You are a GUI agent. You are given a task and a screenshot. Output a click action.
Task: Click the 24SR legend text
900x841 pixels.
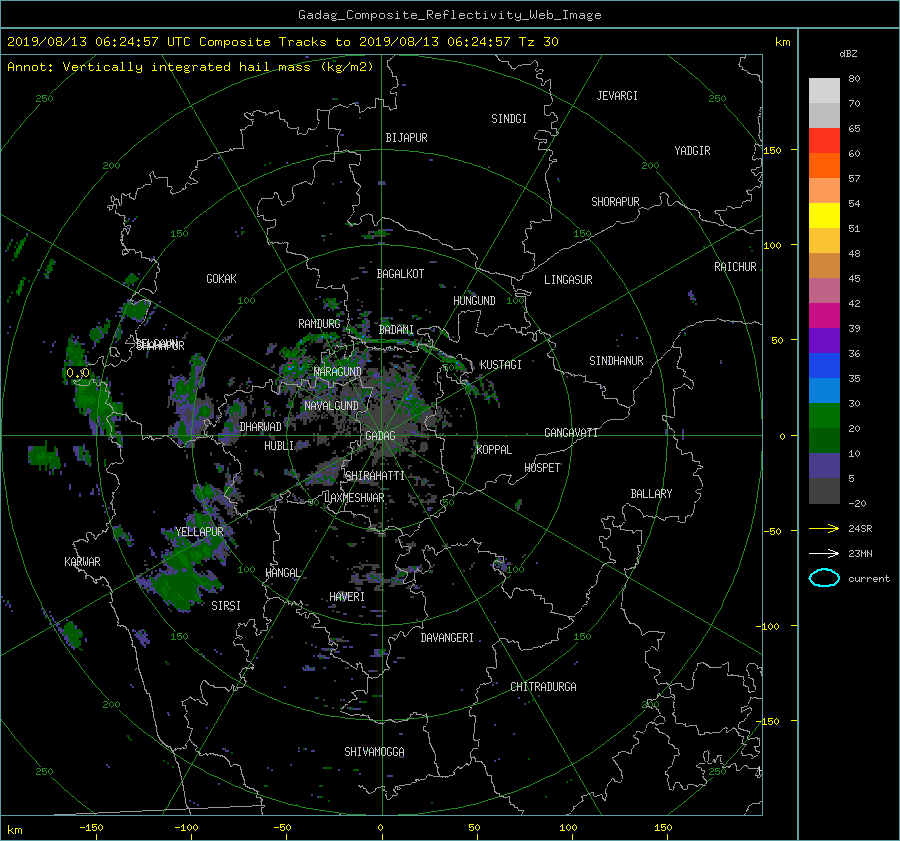(x=860, y=528)
